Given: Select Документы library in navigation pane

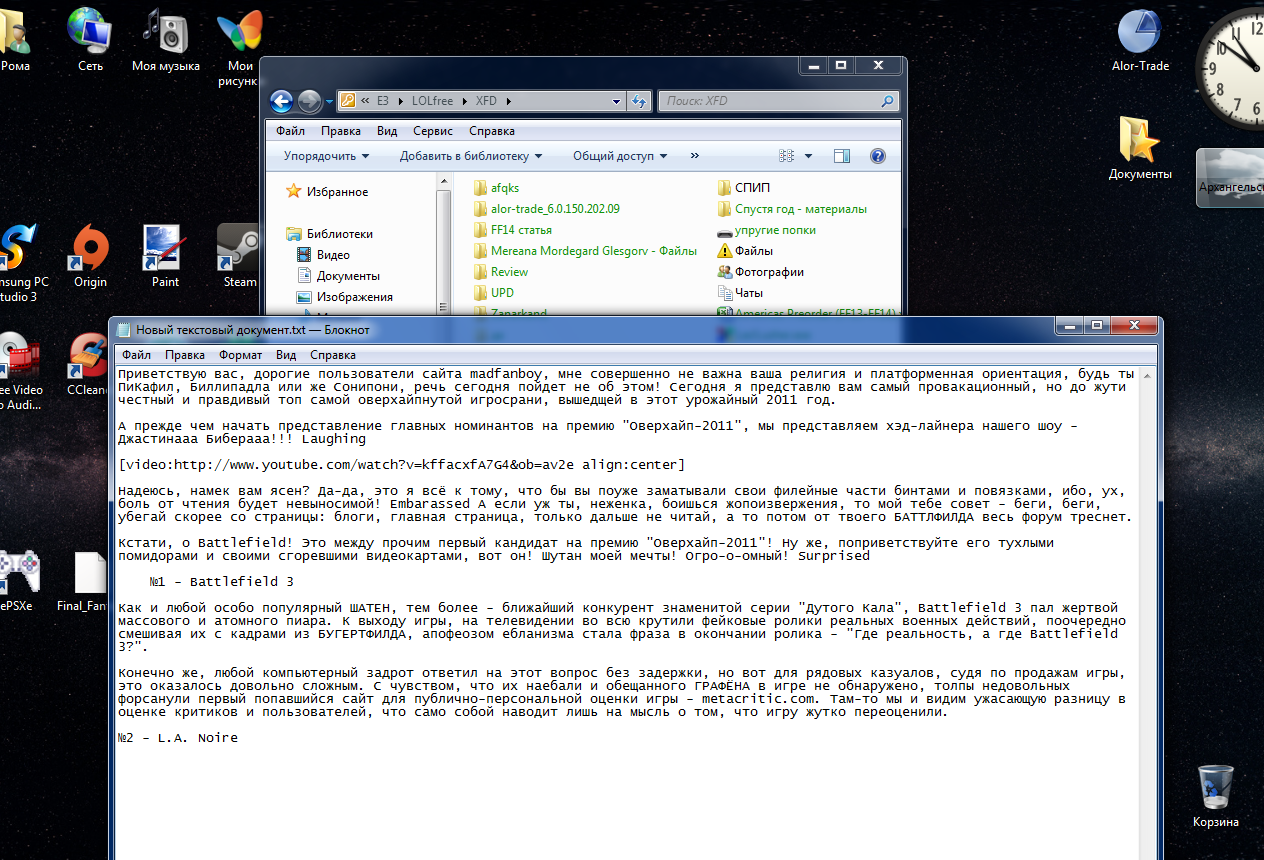Looking at the screenshot, I should pos(338,276).
